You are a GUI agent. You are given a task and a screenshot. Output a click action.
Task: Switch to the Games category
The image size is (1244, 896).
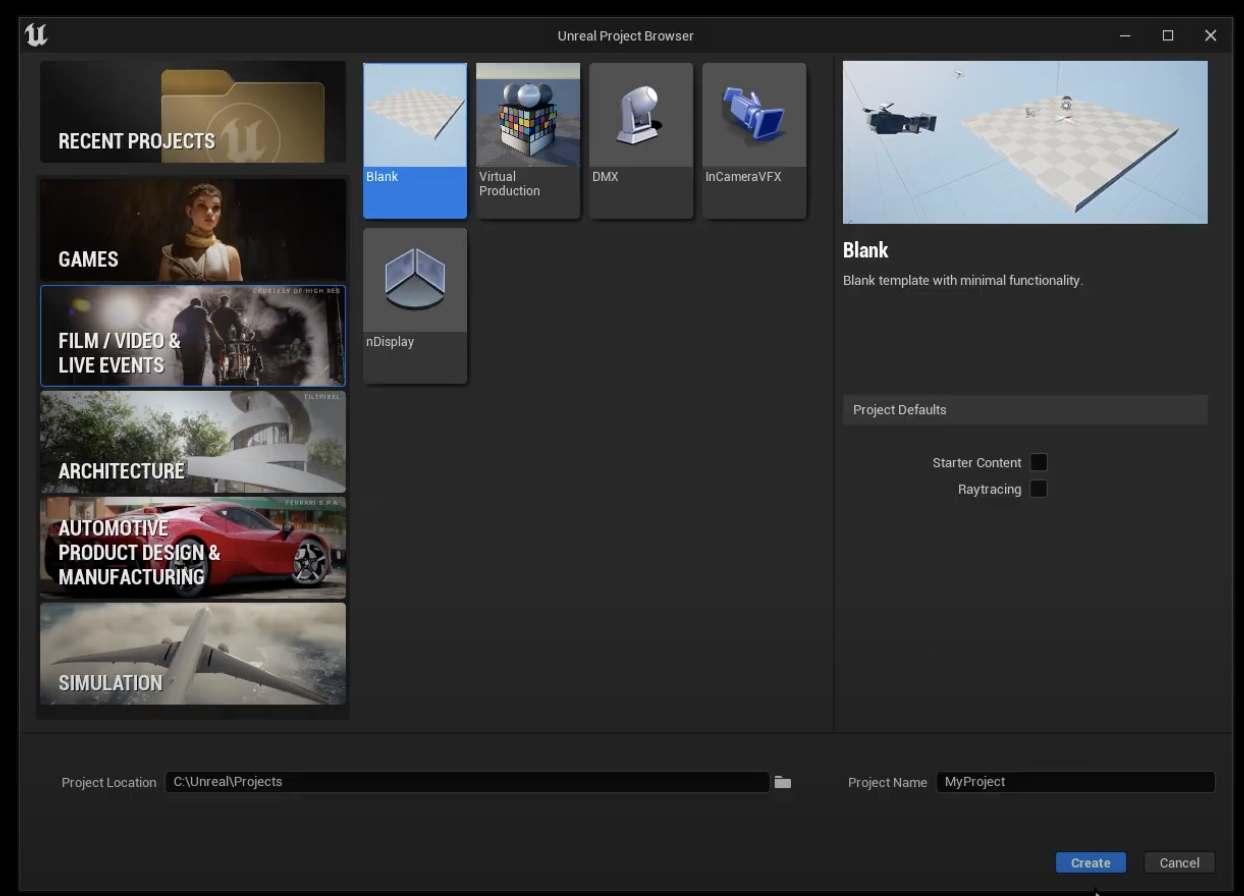pyautogui.click(x=192, y=230)
